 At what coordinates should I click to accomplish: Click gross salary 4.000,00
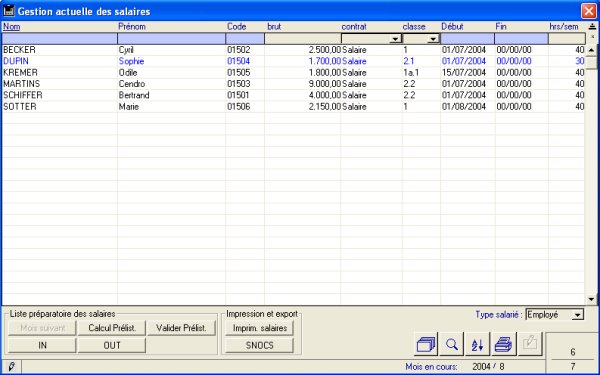[x=324, y=95]
